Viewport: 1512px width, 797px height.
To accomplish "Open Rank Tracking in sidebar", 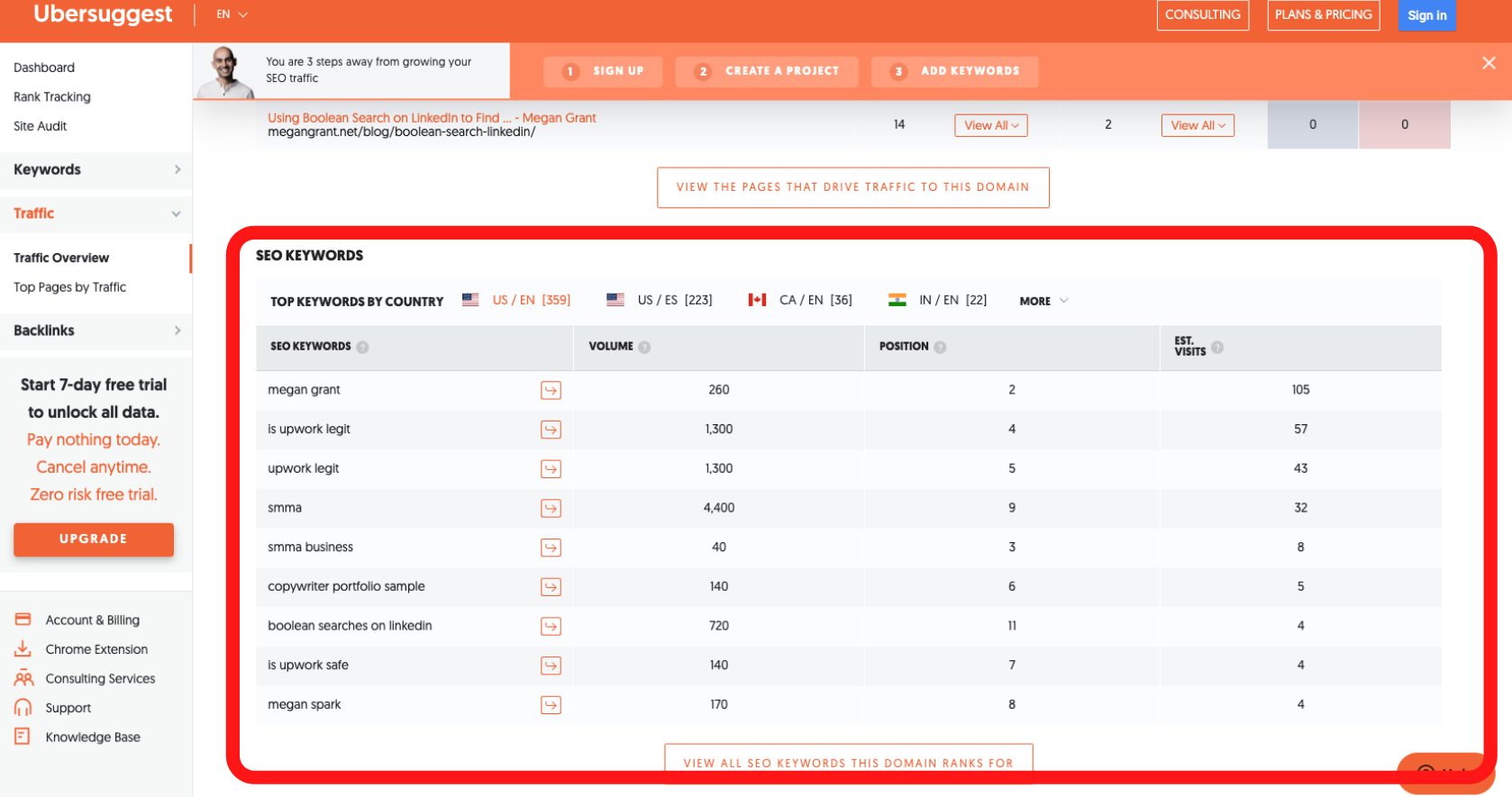I will (x=52, y=97).
